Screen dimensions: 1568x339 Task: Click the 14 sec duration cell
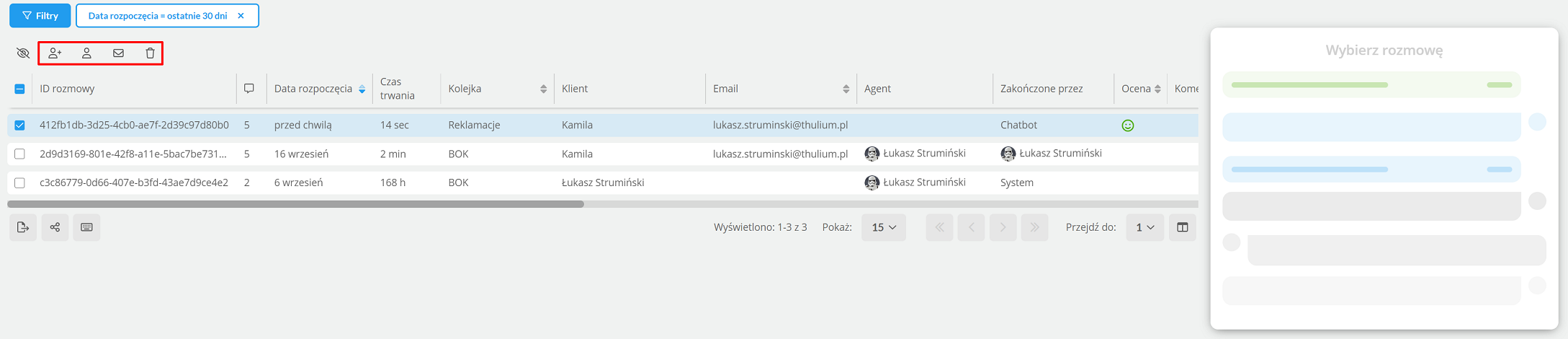click(395, 125)
